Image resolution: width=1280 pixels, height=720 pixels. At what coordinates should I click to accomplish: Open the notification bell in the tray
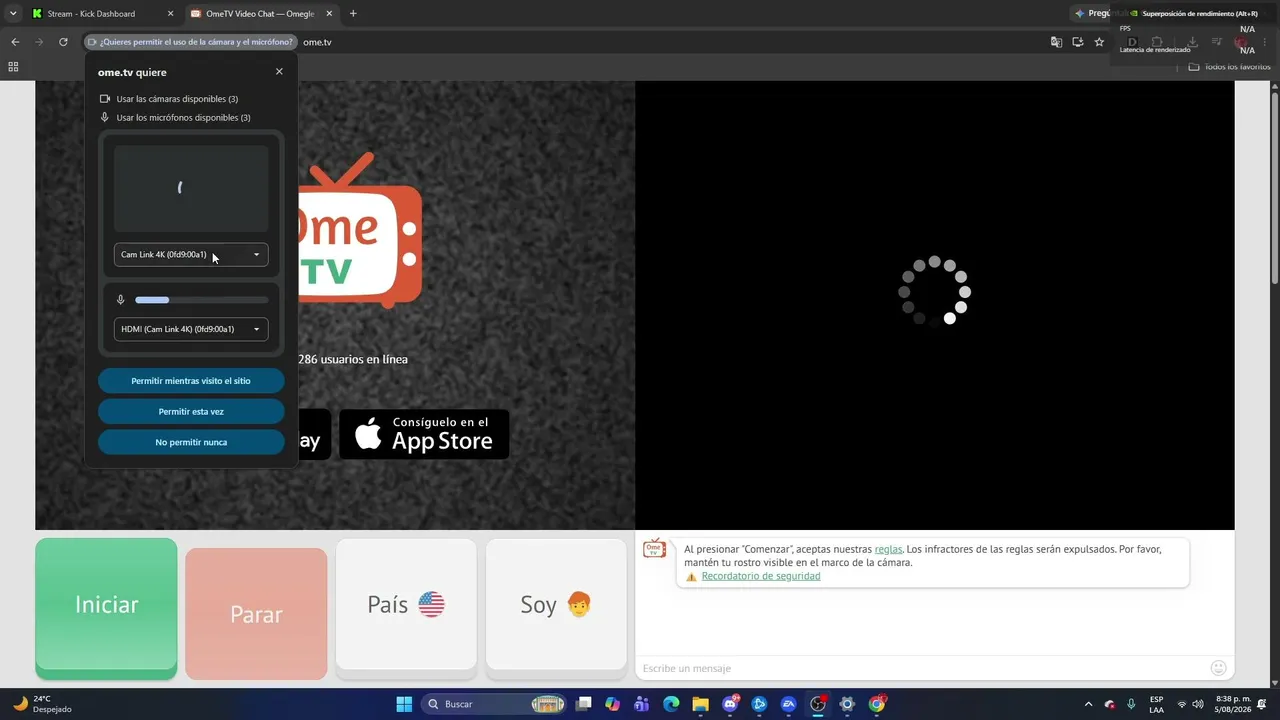pyautogui.click(x=1261, y=704)
